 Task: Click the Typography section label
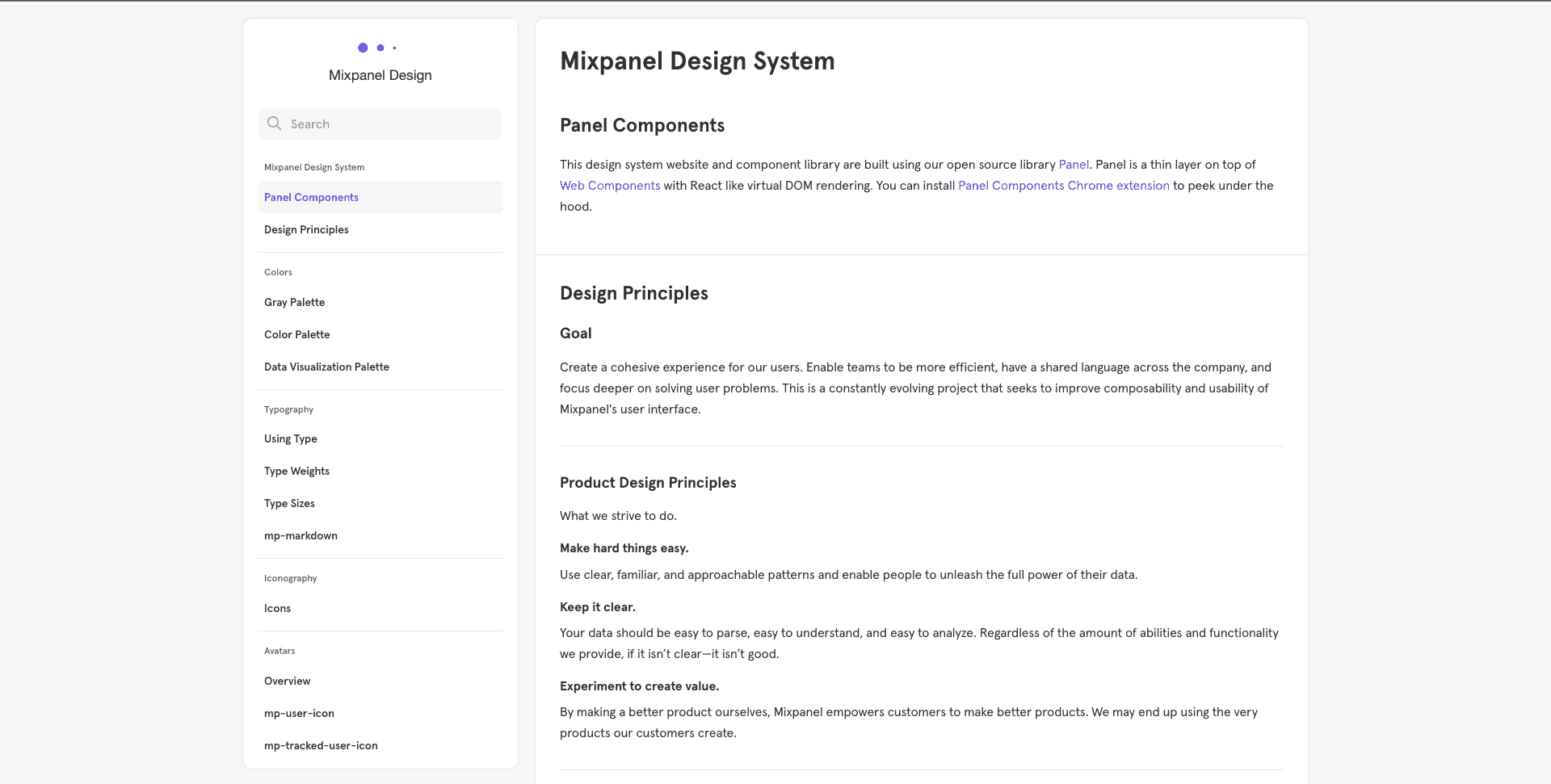(288, 409)
